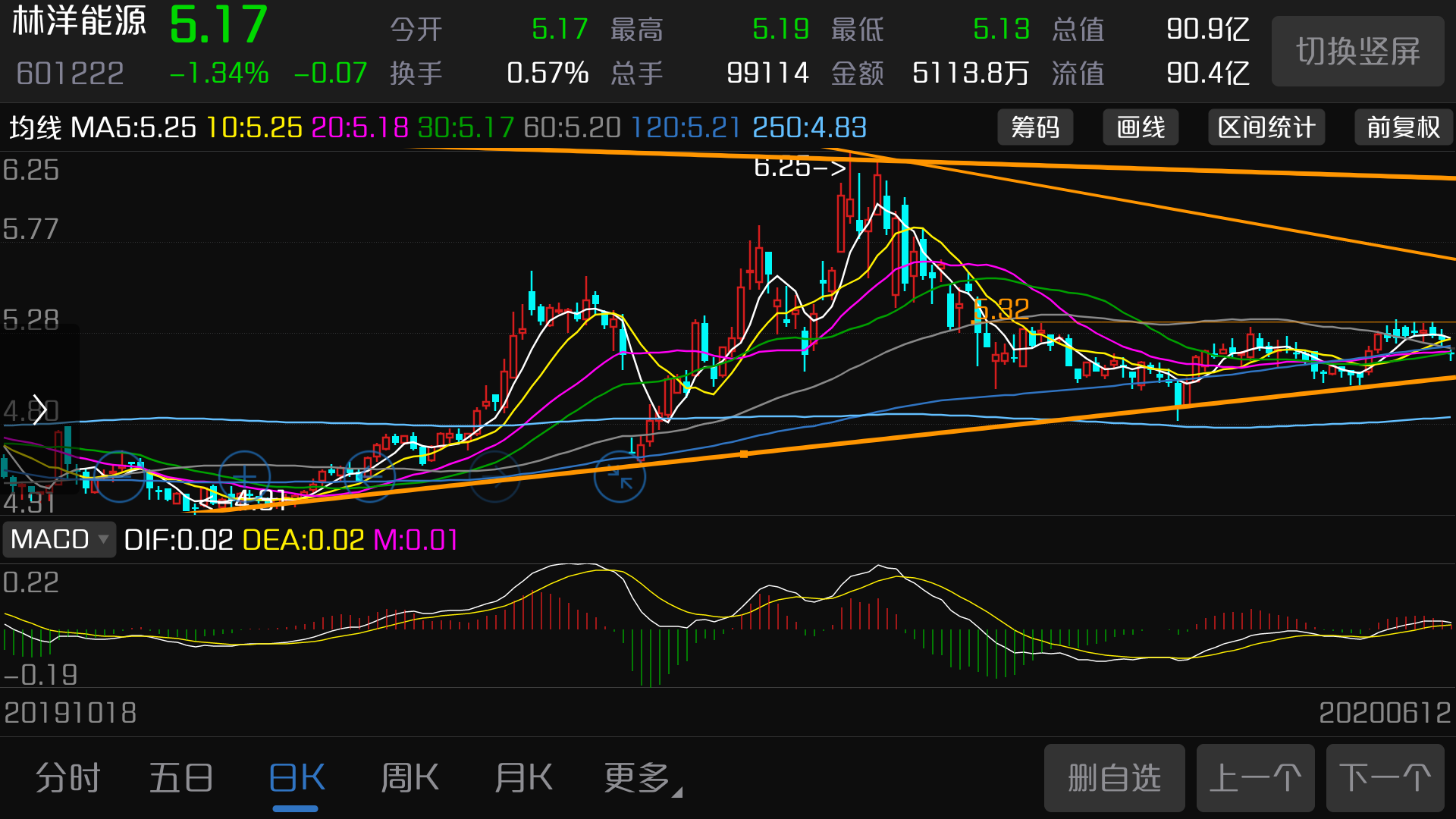
Task: Select the 周K tab
Action: 409,778
